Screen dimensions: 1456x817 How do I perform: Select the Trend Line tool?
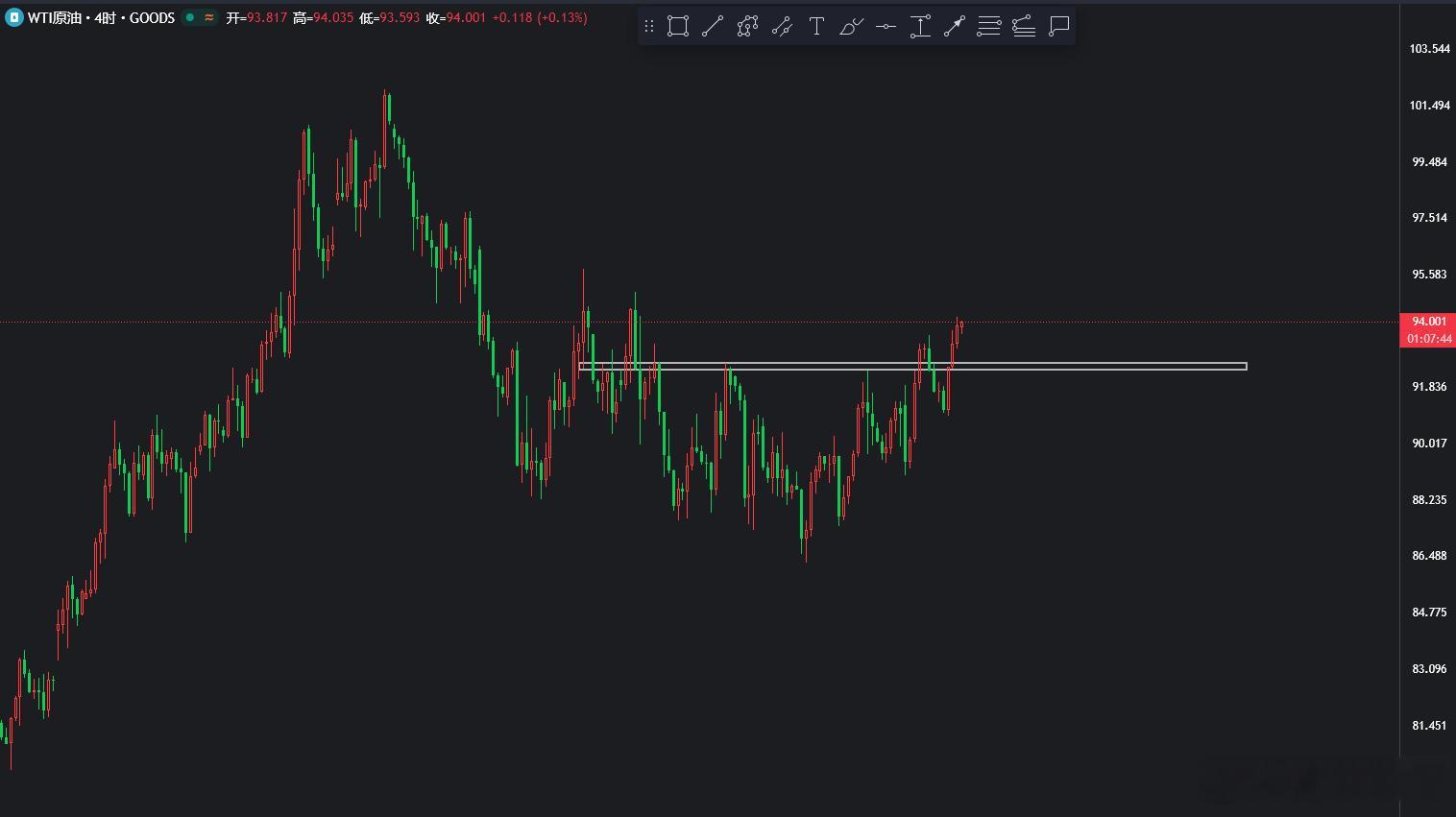click(713, 27)
